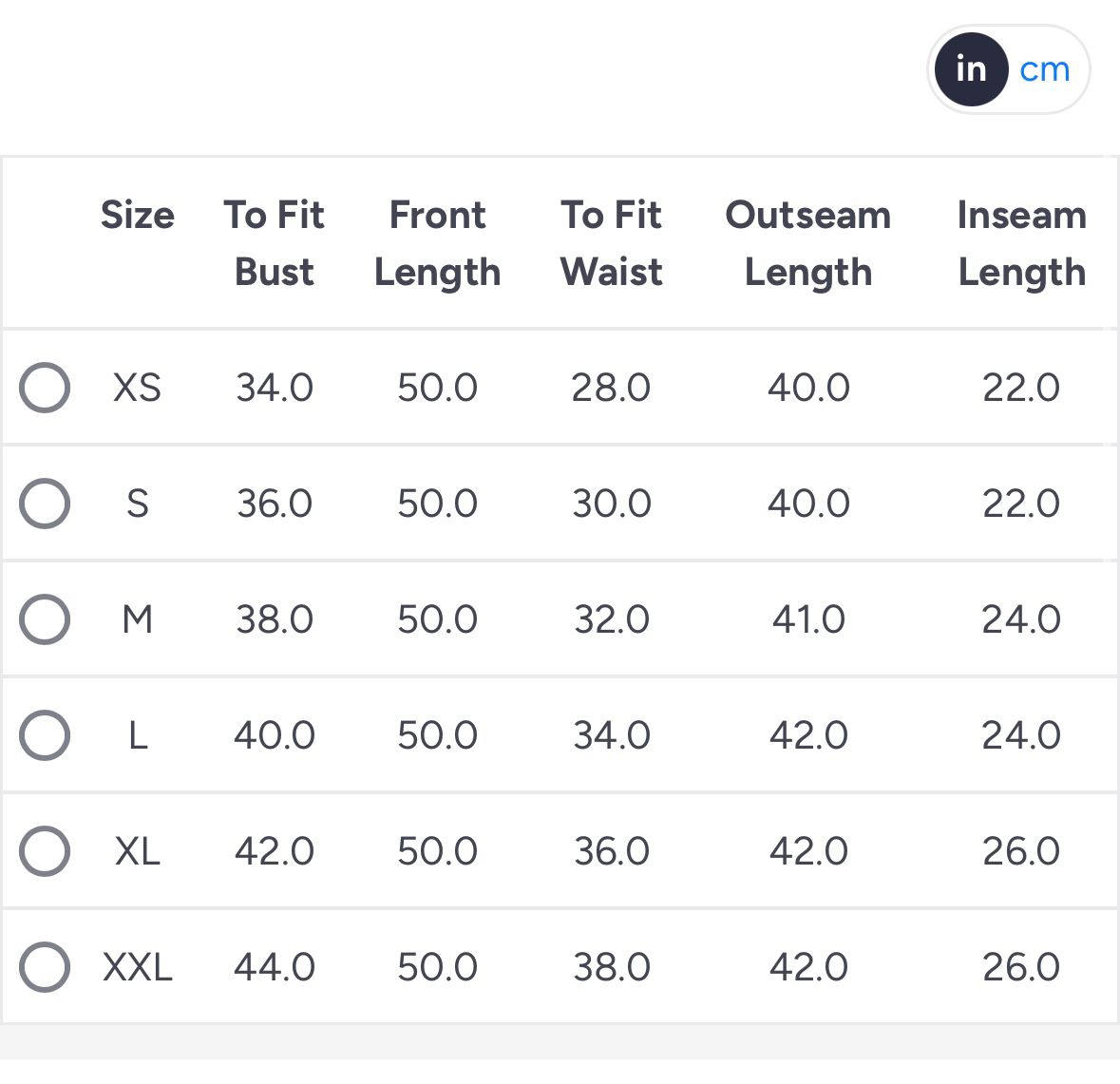Select the XS size radio button
This screenshot has width=1120, height=1084.
click(x=45, y=388)
